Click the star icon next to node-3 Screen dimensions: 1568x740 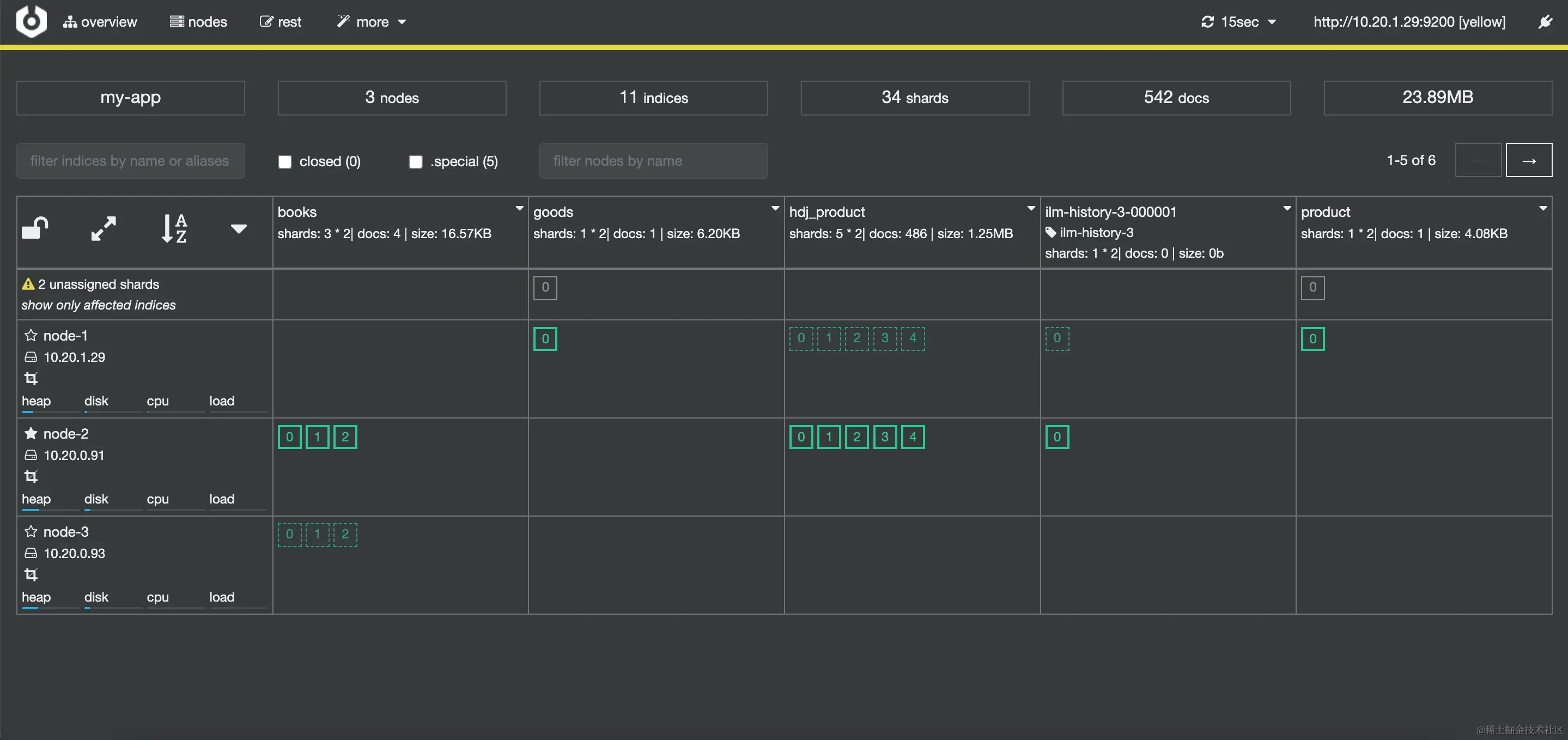[31, 532]
